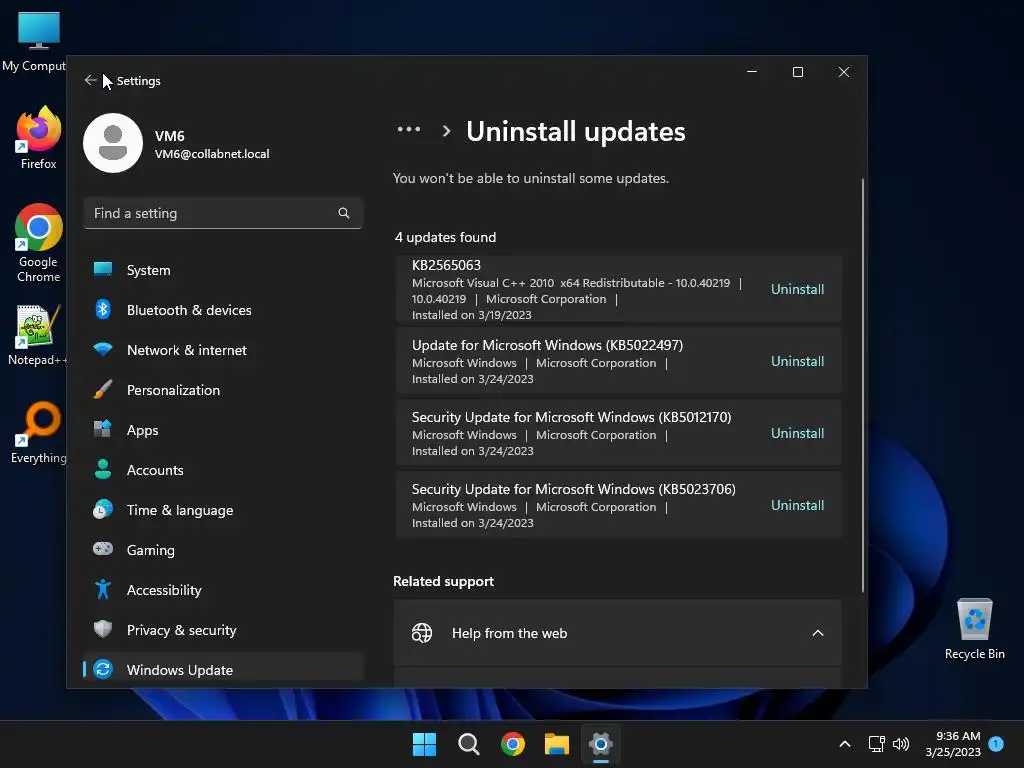Click the KB2565063 update title
Image resolution: width=1024 pixels, height=768 pixels.
coord(446,265)
